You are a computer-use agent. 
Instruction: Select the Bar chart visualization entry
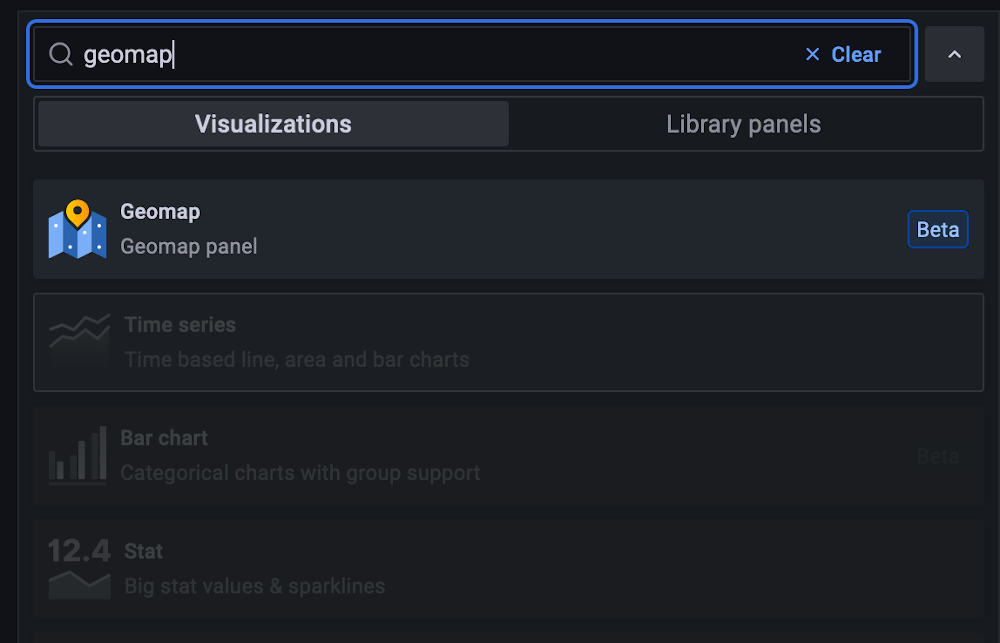[500, 455]
